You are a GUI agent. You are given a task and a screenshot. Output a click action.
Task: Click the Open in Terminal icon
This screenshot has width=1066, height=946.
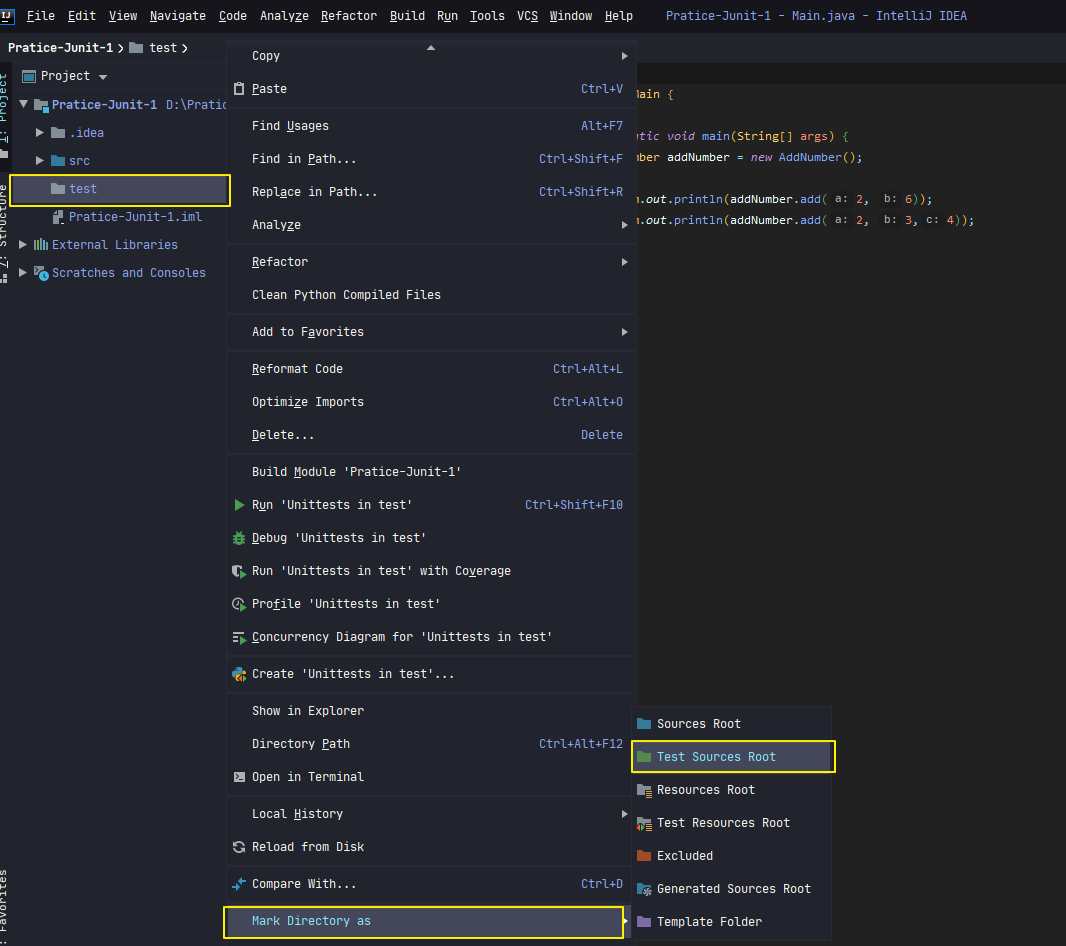click(239, 777)
